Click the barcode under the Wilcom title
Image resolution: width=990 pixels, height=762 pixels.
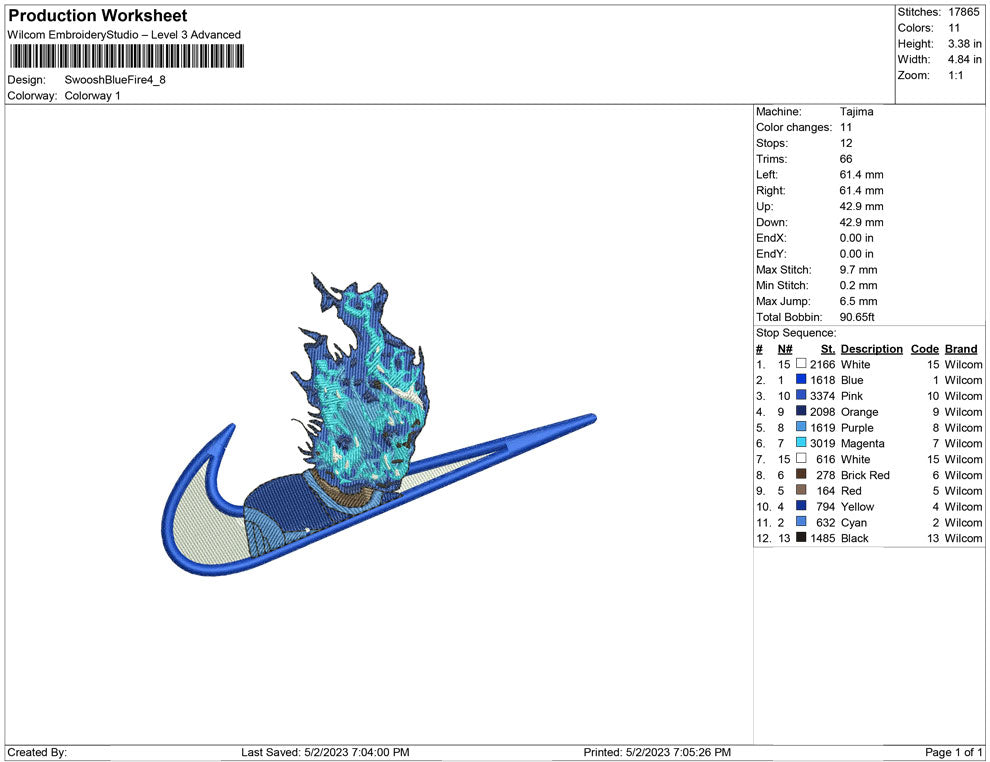click(x=127, y=56)
